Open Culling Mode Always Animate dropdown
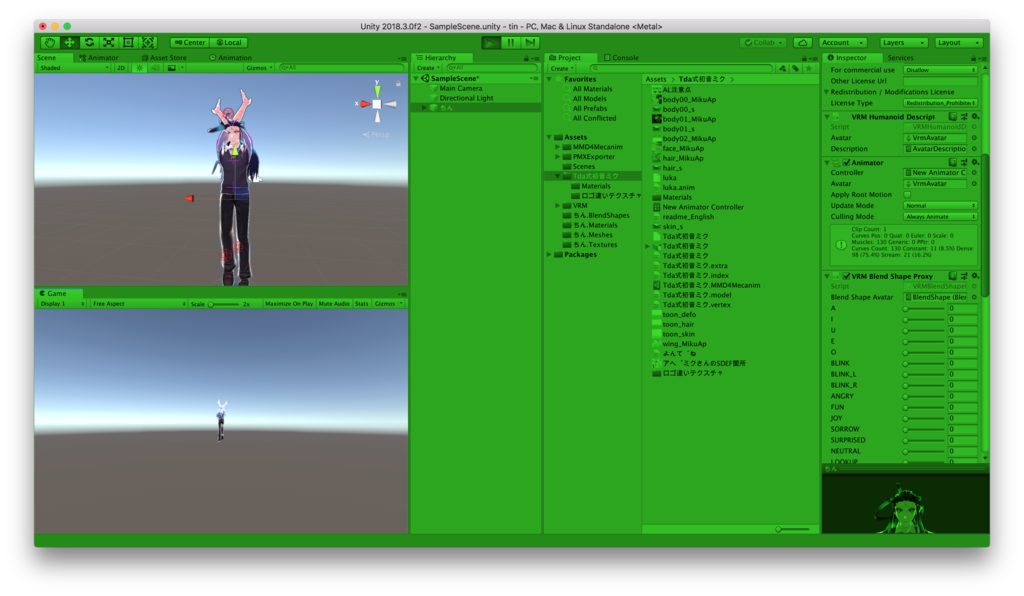1024x596 pixels. pyautogui.click(x=940, y=217)
